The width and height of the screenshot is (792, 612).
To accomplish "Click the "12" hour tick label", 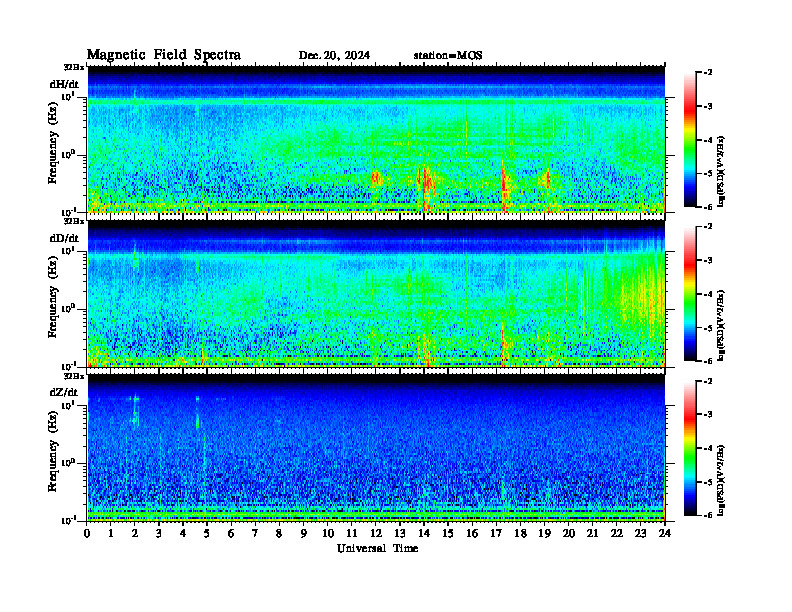I will pos(376,533).
